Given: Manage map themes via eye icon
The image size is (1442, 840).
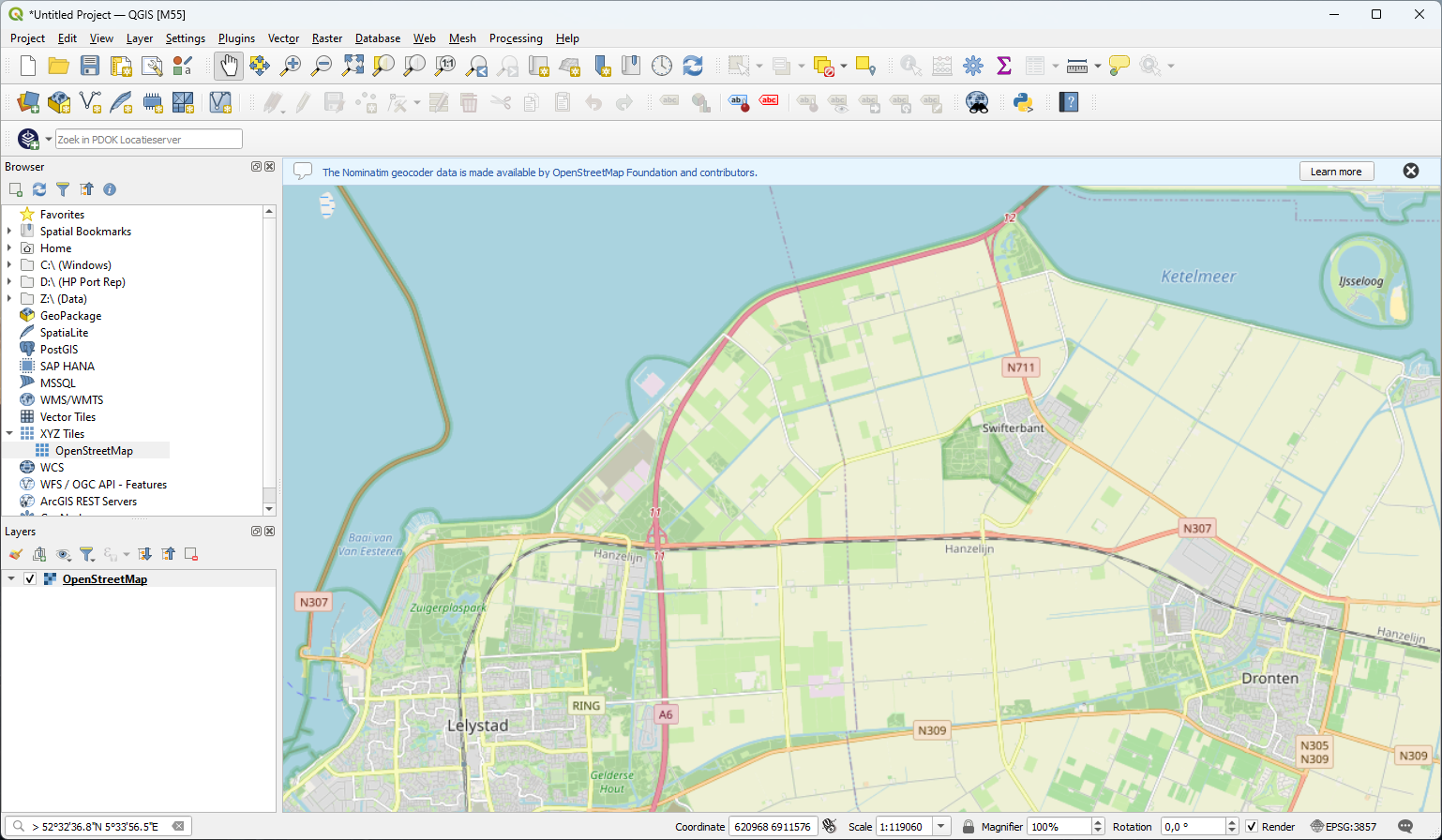Looking at the screenshot, I should [x=63, y=554].
